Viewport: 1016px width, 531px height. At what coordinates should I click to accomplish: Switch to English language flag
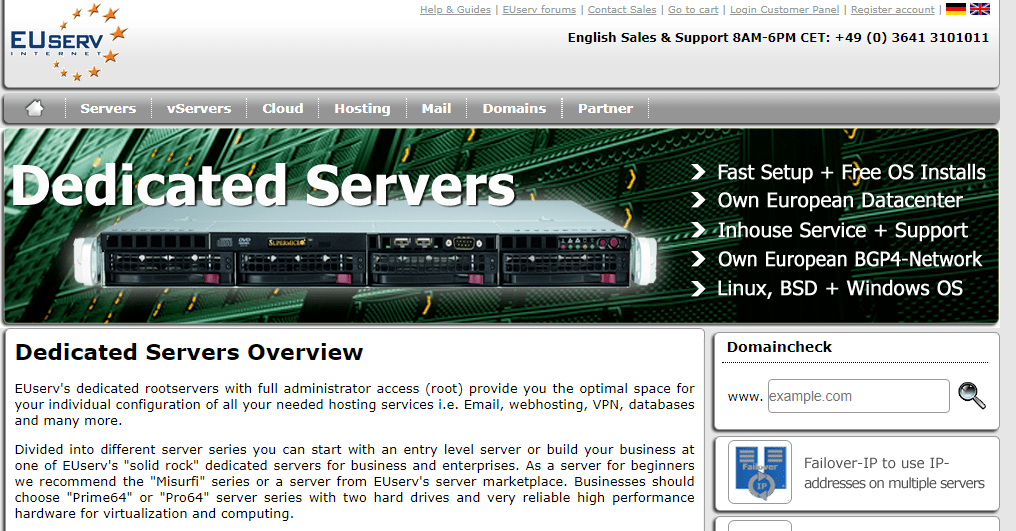[980, 9]
